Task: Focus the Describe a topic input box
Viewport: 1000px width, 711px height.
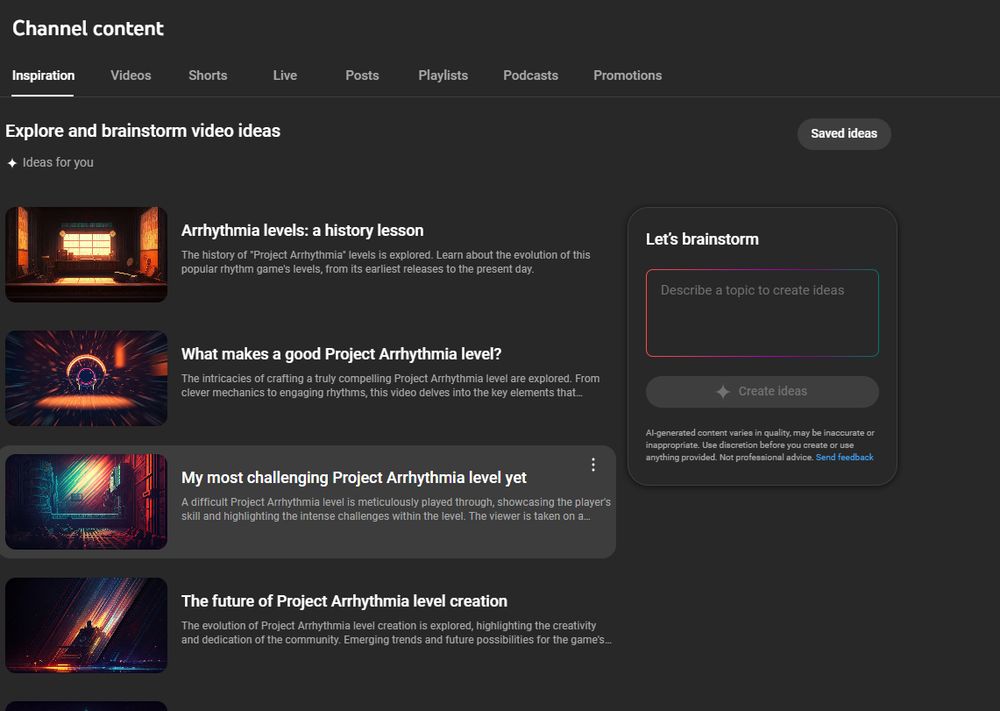Action: coord(762,312)
